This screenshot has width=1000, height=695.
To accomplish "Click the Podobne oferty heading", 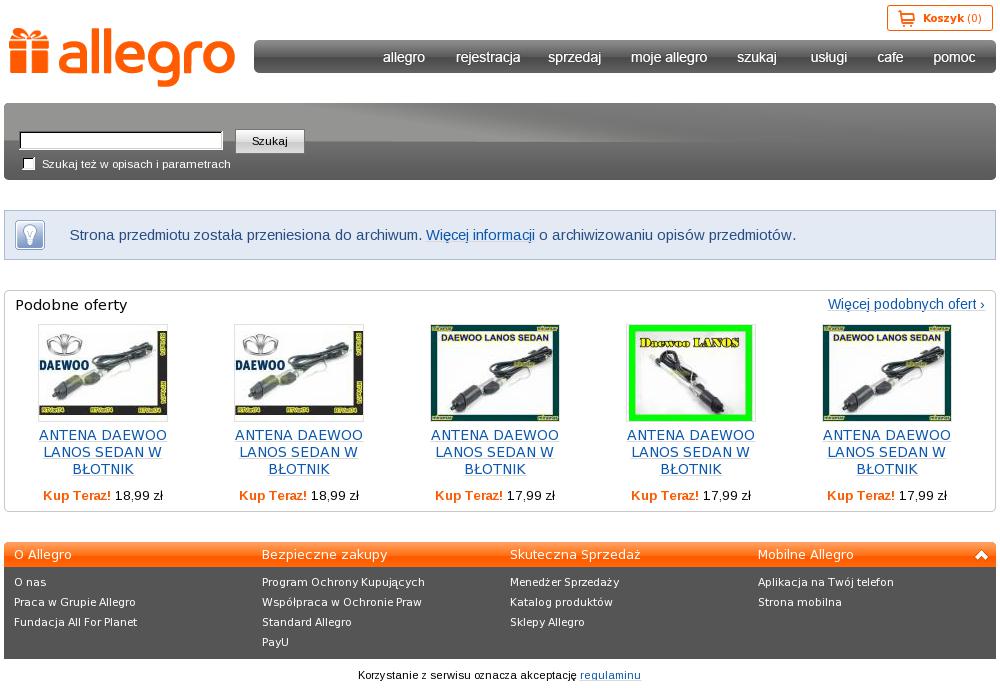I will pyautogui.click(x=71, y=305).
